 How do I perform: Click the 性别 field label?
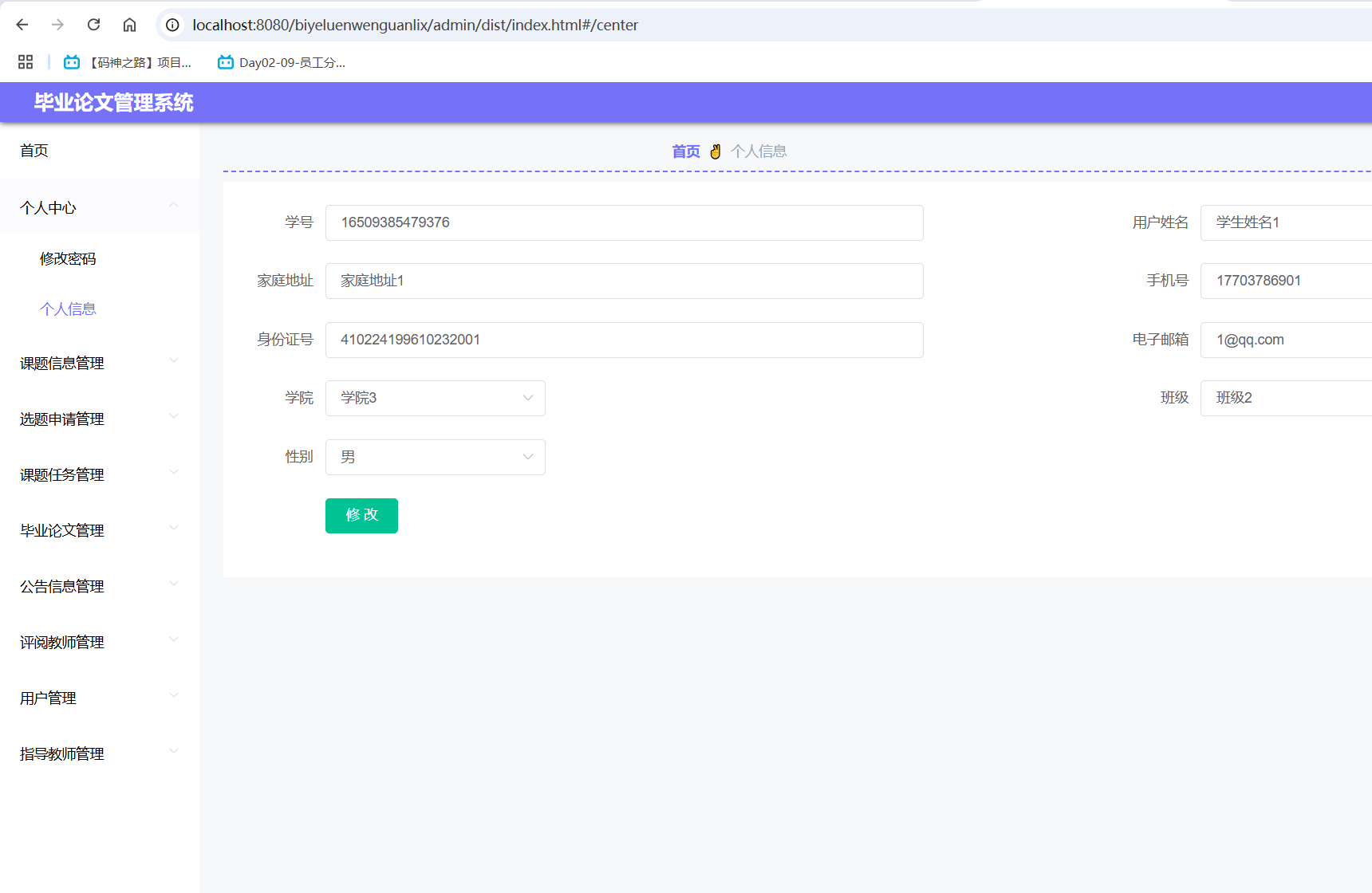pos(299,457)
